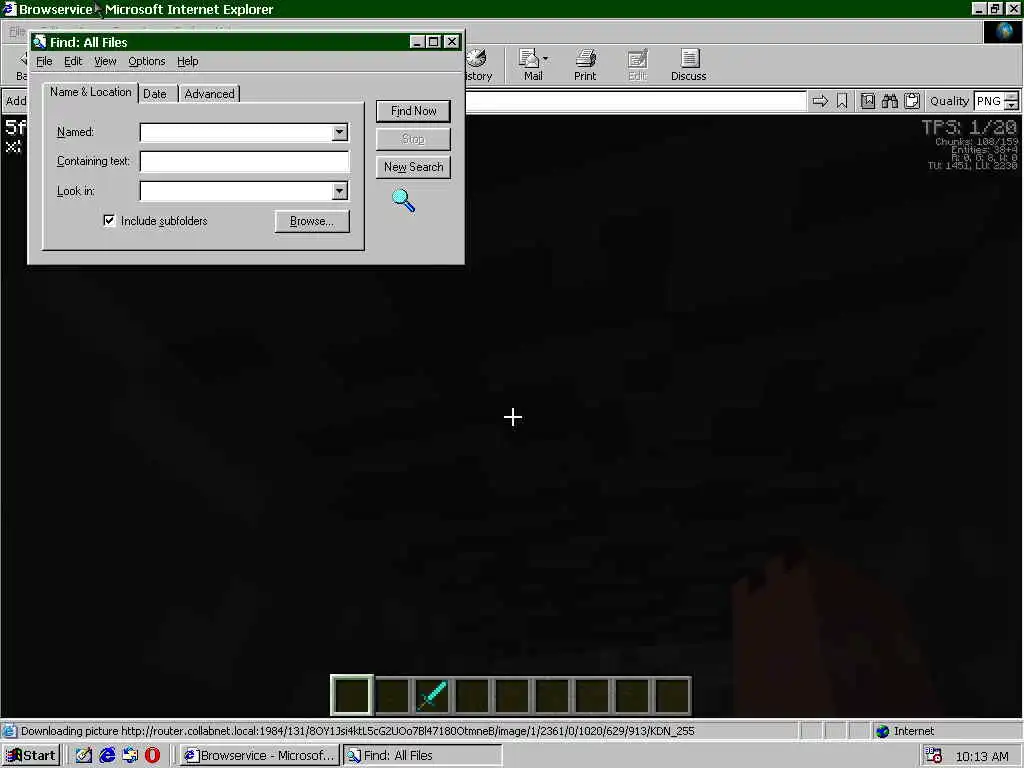The height and width of the screenshot is (768, 1024).
Task: Open Outlook Express quick launch icon
Action: [130, 755]
